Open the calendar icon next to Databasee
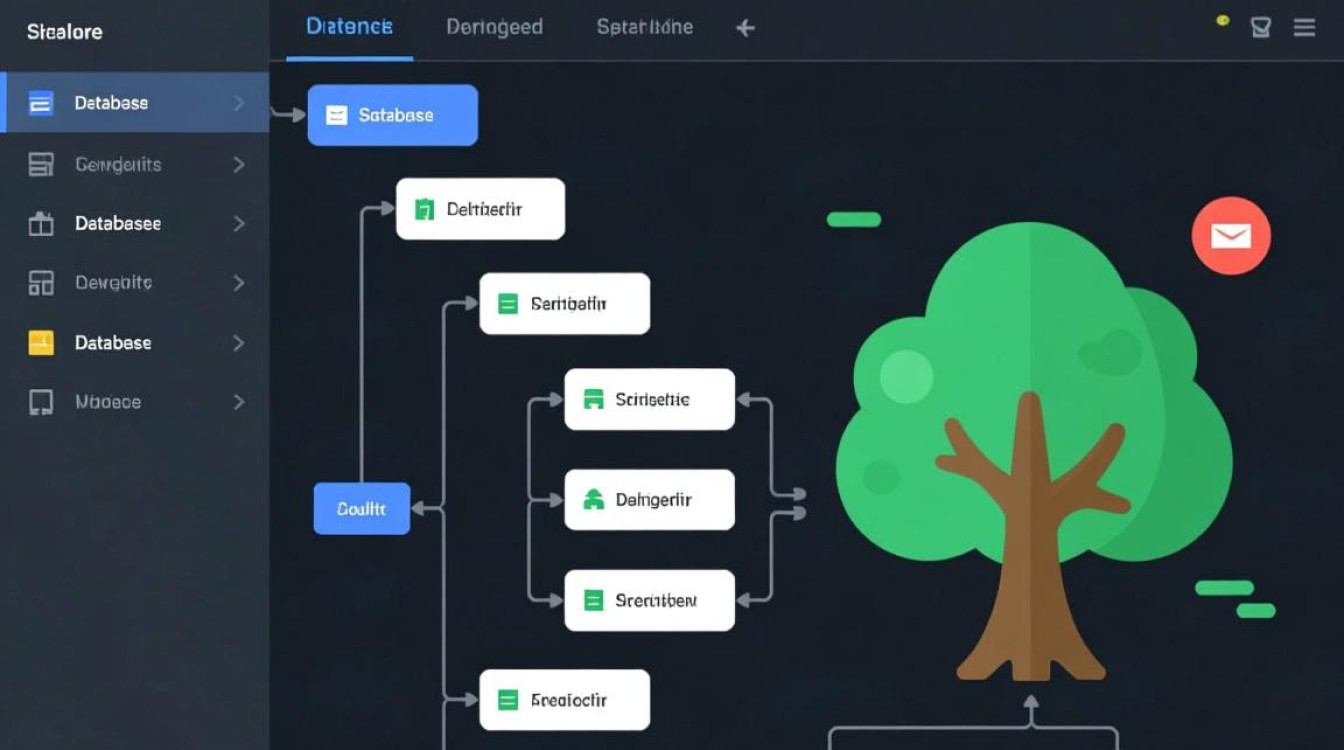 (41, 223)
